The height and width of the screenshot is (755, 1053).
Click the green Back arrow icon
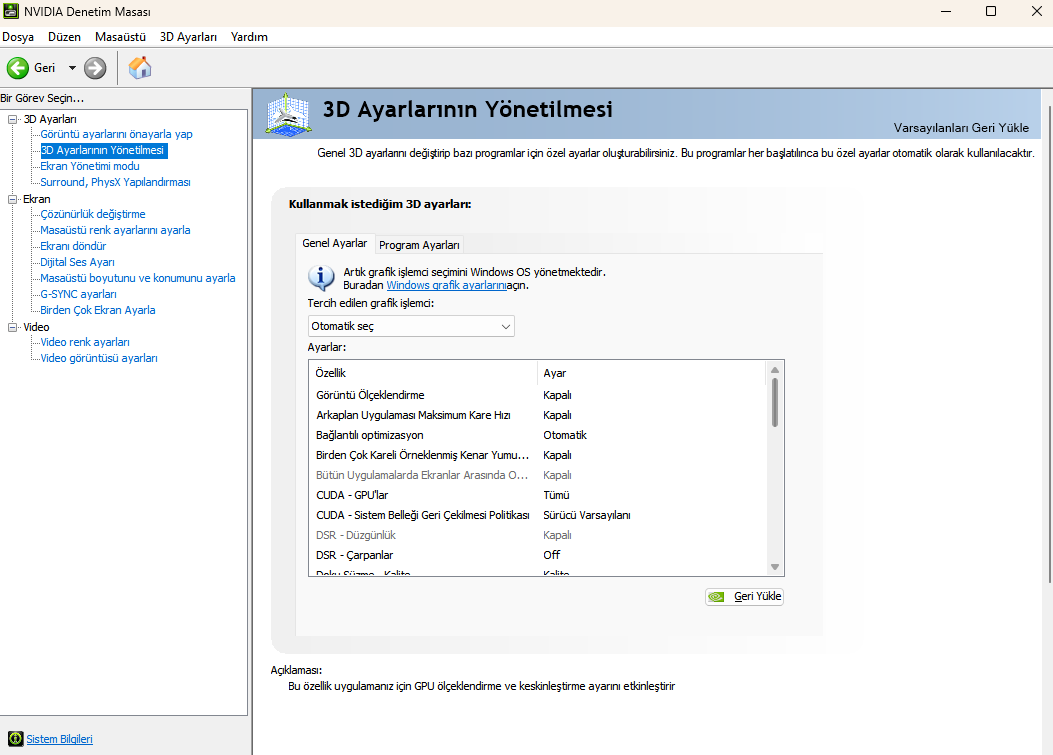pyautogui.click(x=18, y=68)
